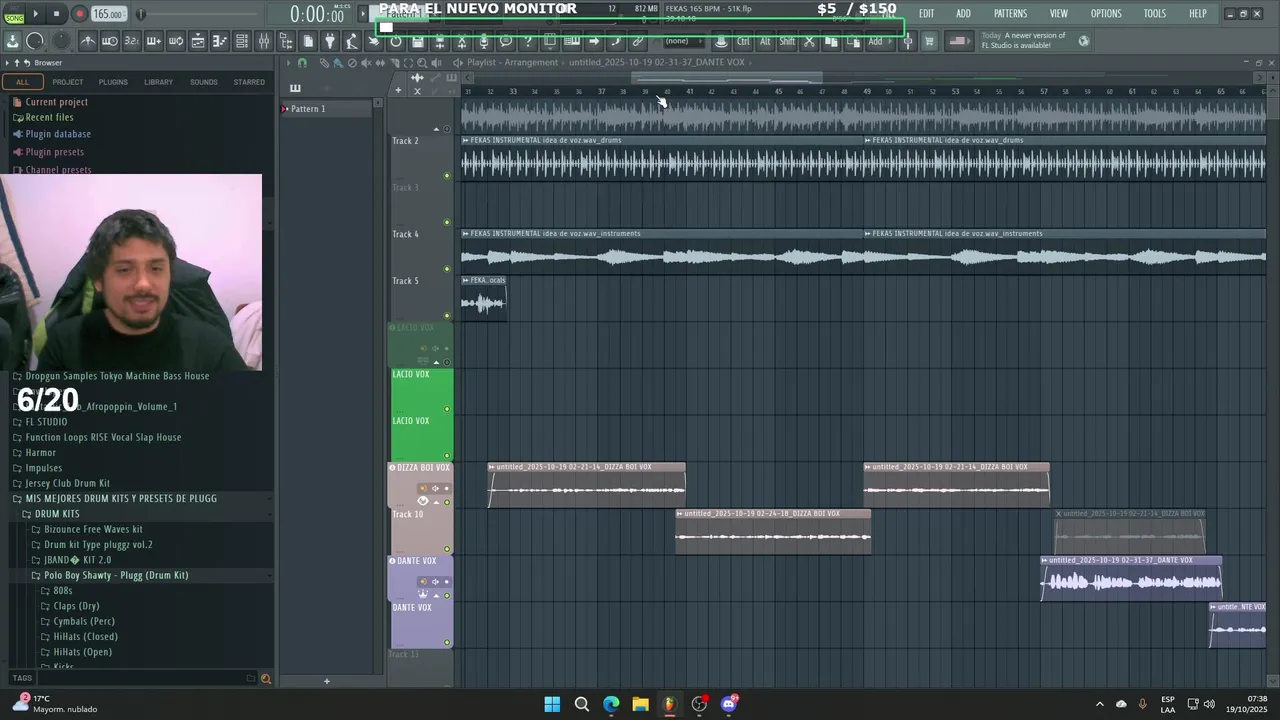This screenshot has height=720, width=1280.
Task: Toggle PAT/SONG mode switch
Action: [13, 14]
